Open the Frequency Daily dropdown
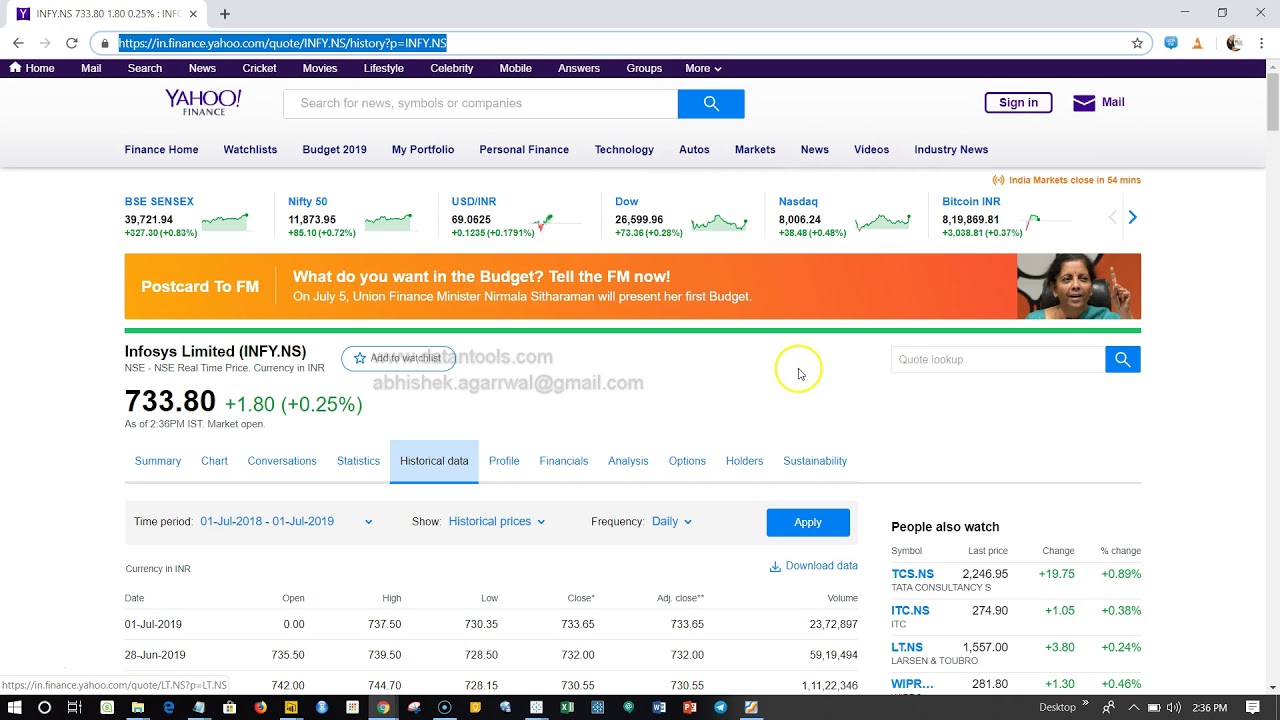The width and height of the screenshot is (1280, 720). [x=672, y=521]
